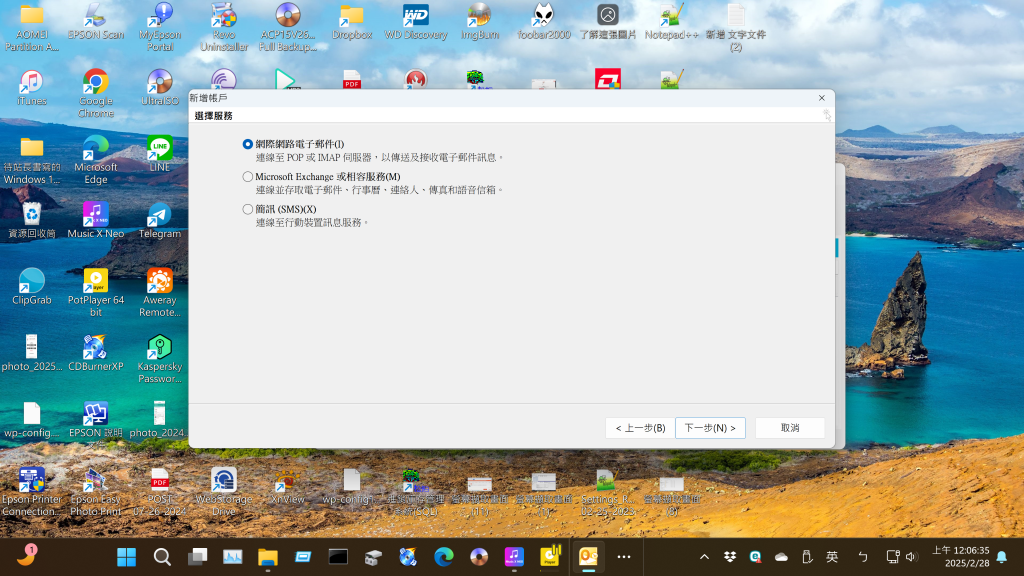Open the PotPlayer 64 bit icon

tap(96, 286)
